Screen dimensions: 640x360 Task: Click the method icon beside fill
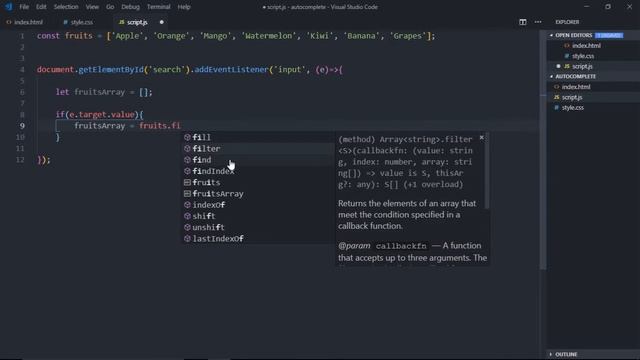(187, 138)
